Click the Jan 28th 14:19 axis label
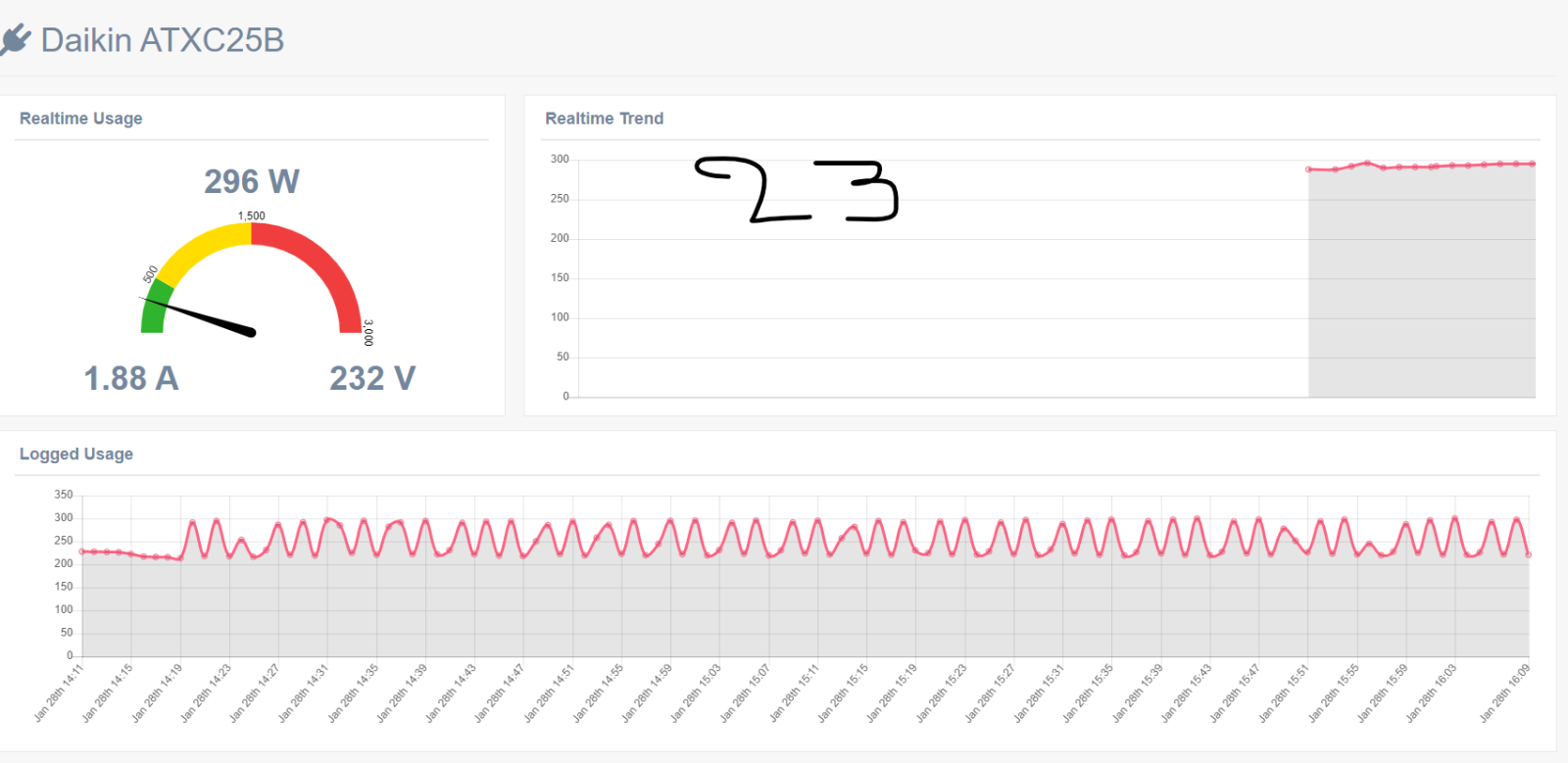Screen dimensions: 1568x763 [x=157, y=692]
